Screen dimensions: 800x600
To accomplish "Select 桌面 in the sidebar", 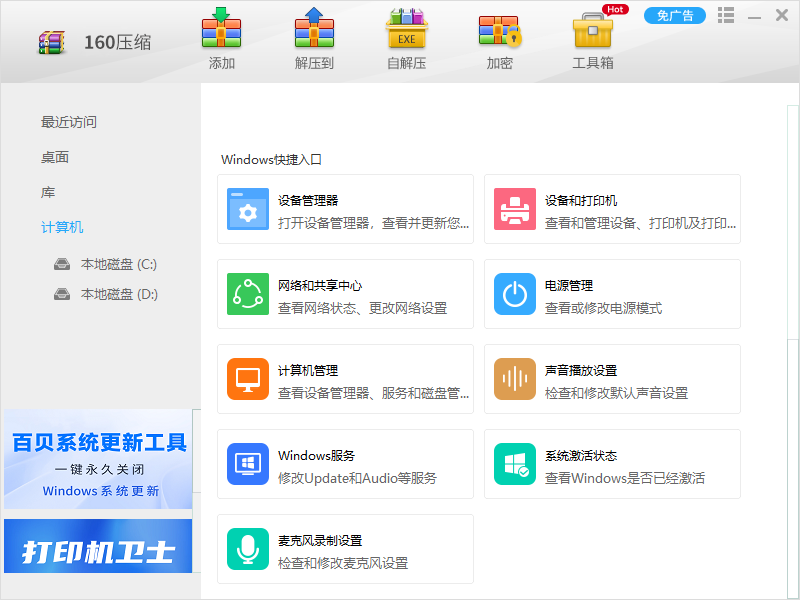I will (x=55, y=158).
